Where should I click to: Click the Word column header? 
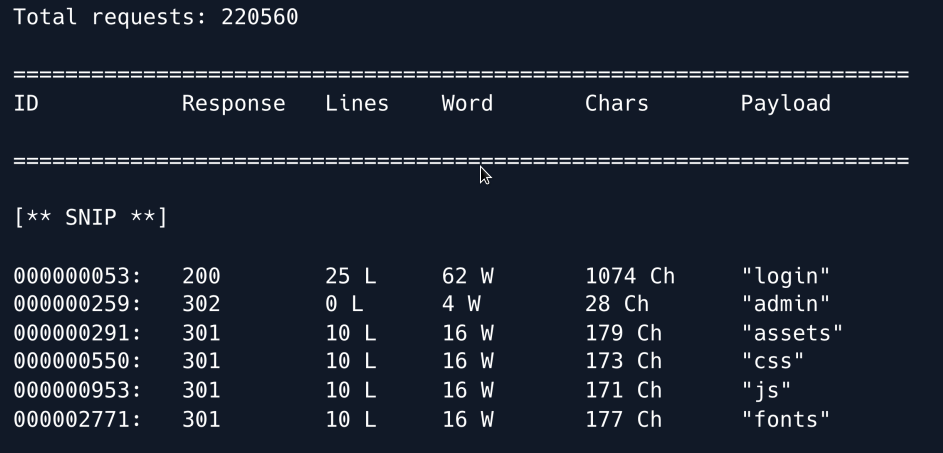[x=467, y=104]
